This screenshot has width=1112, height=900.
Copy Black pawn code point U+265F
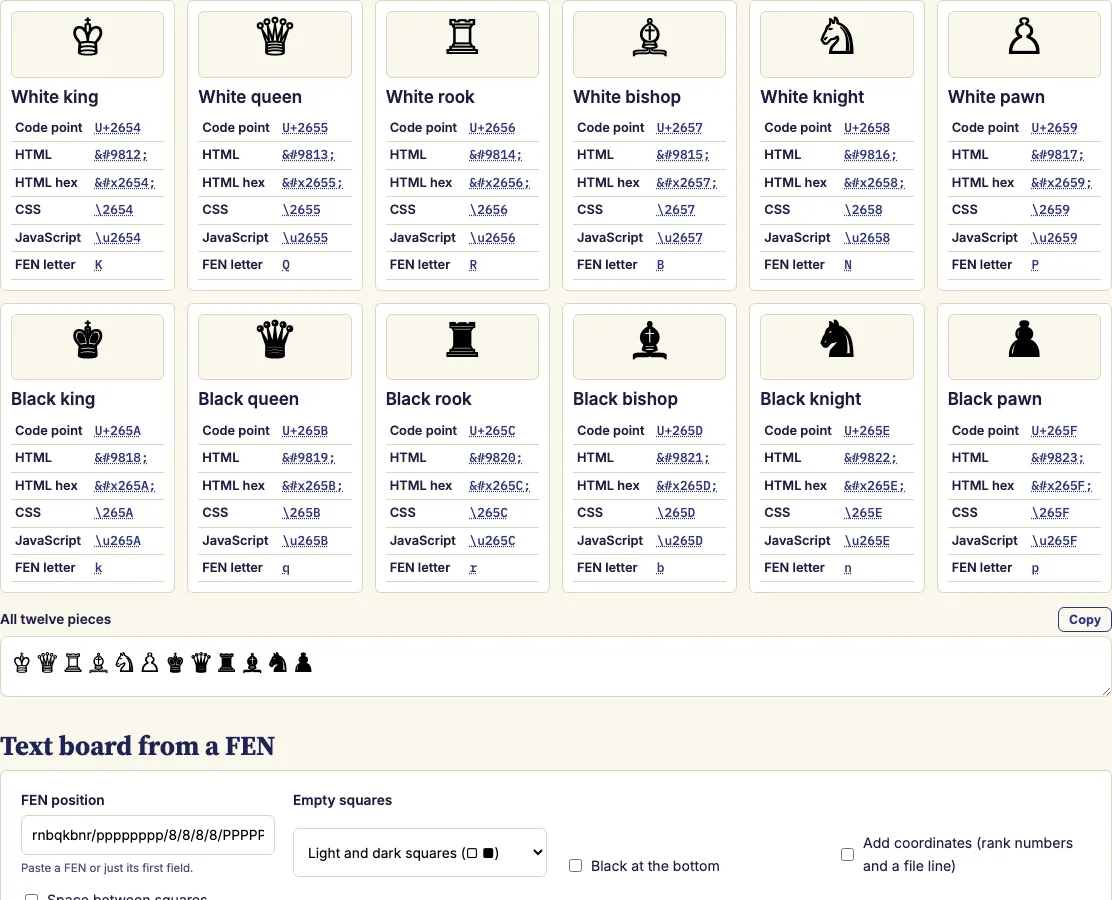1054,430
